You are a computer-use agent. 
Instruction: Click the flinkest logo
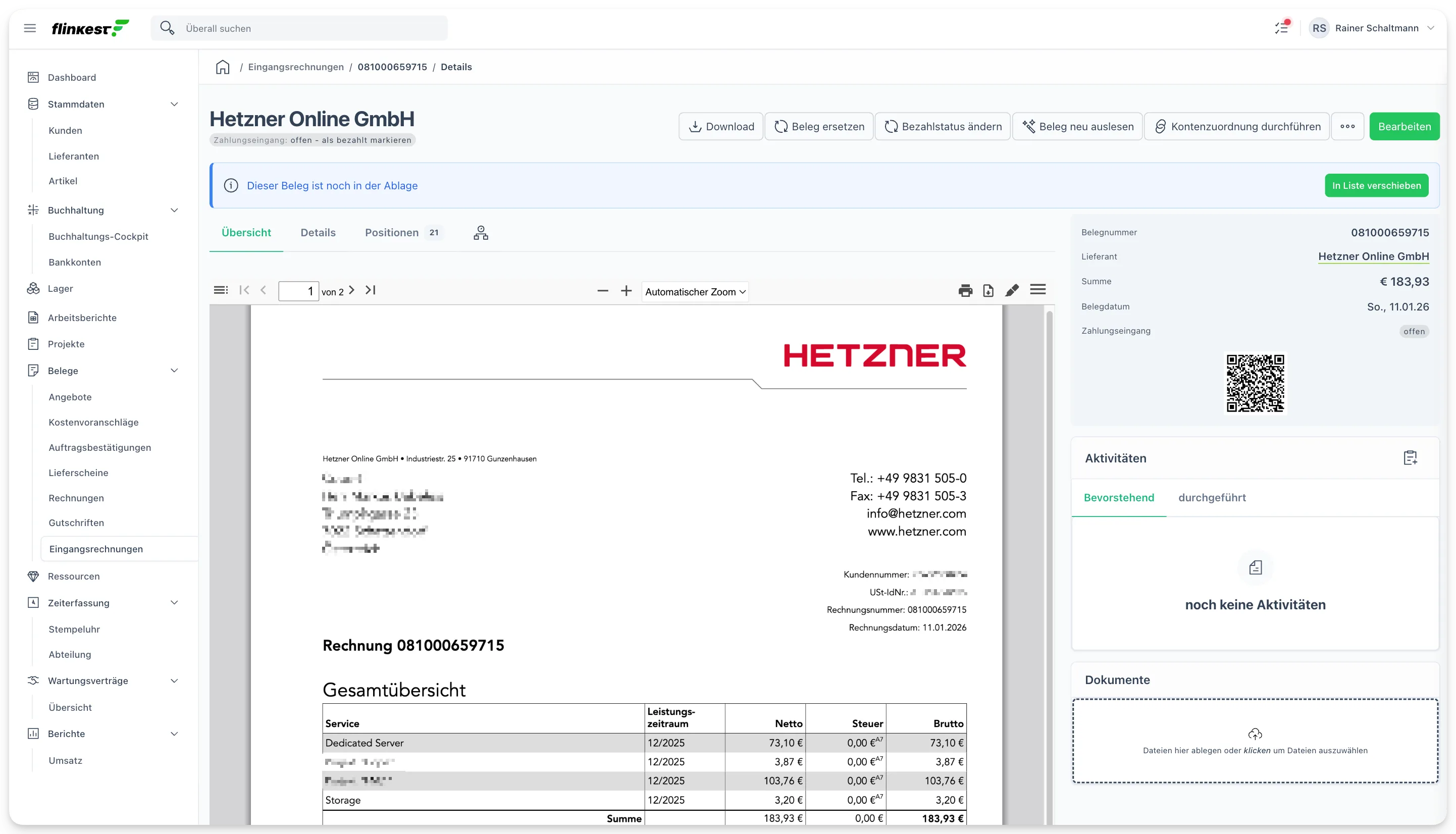click(x=90, y=28)
